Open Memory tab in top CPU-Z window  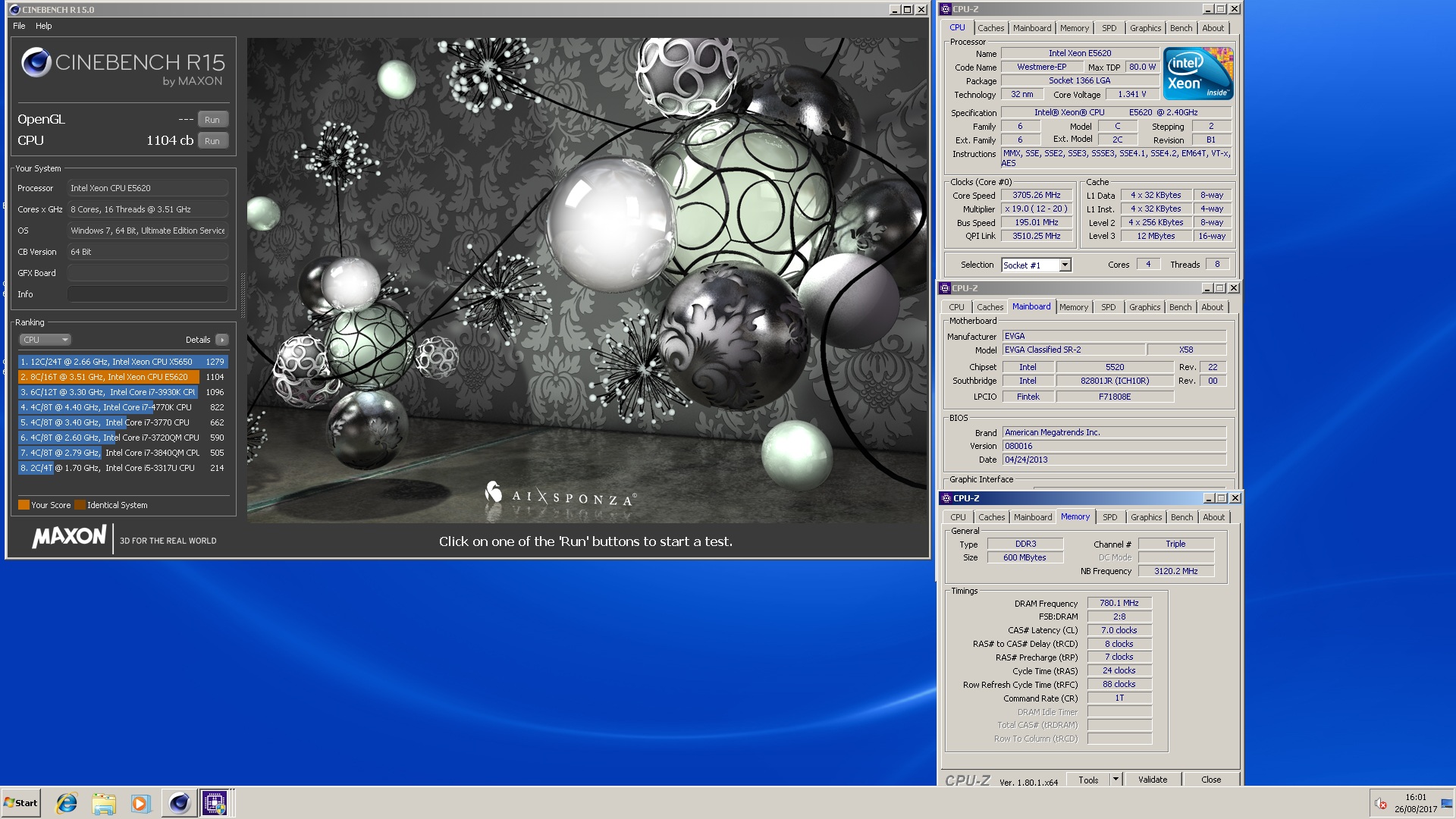[1075, 28]
